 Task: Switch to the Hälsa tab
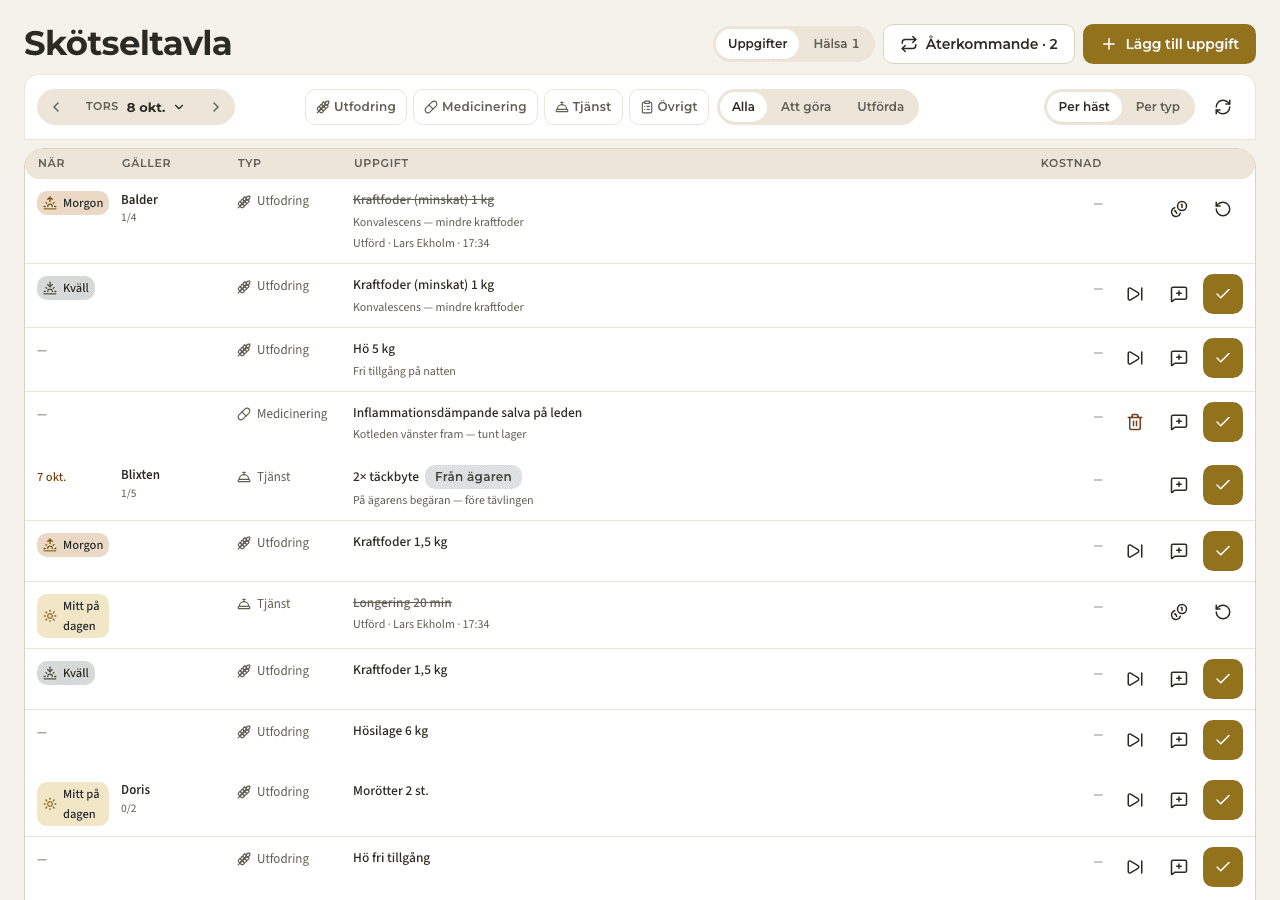(836, 44)
